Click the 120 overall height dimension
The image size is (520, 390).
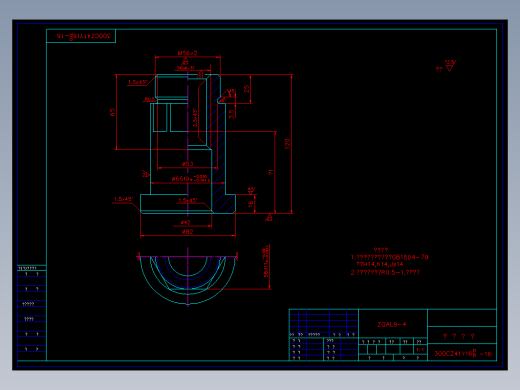coord(287,144)
